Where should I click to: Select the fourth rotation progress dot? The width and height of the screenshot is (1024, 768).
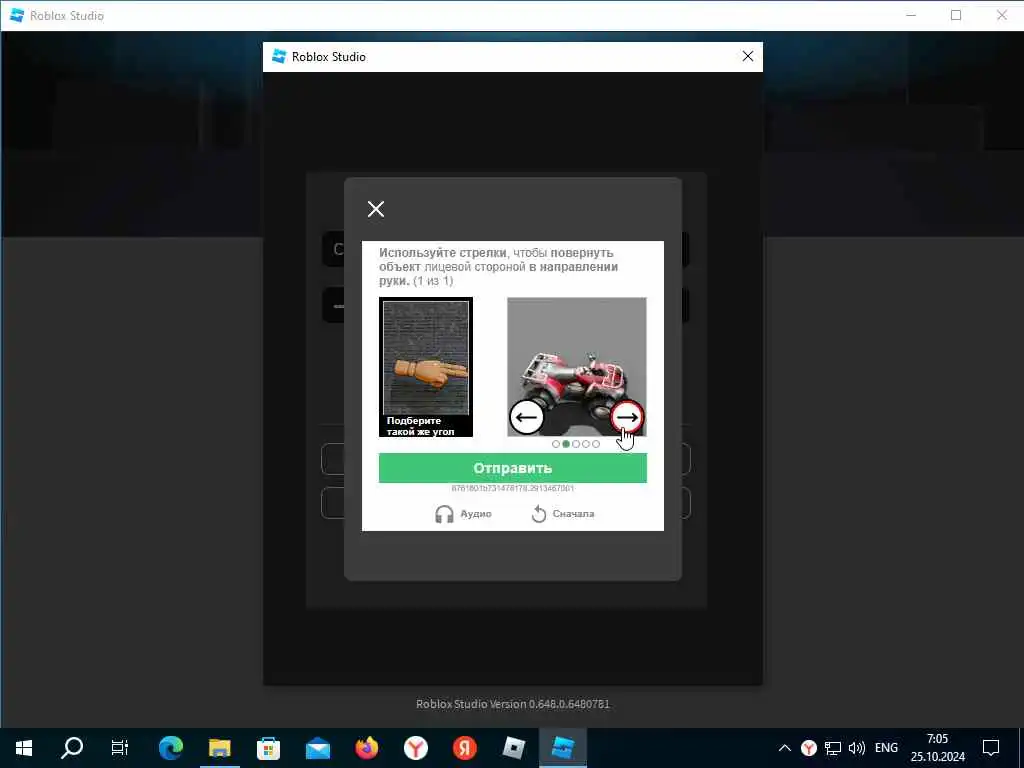586,444
